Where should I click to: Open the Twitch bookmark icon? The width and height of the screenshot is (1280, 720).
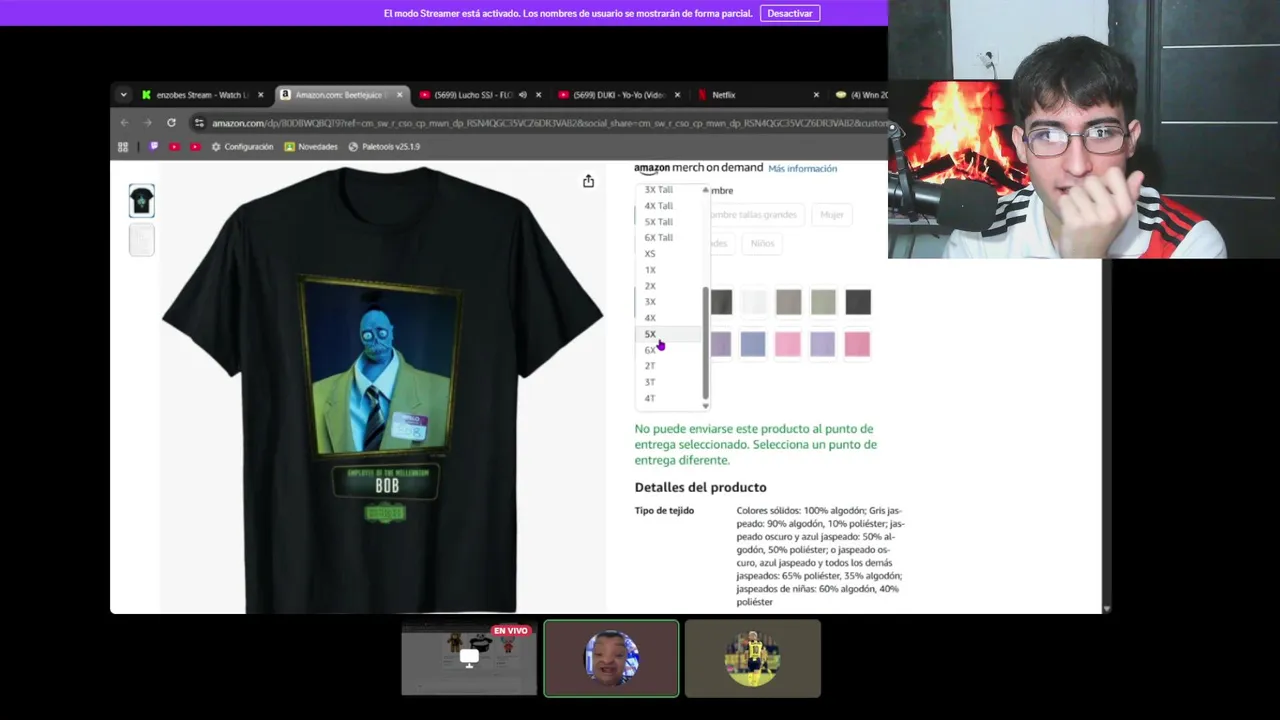[153, 147]
